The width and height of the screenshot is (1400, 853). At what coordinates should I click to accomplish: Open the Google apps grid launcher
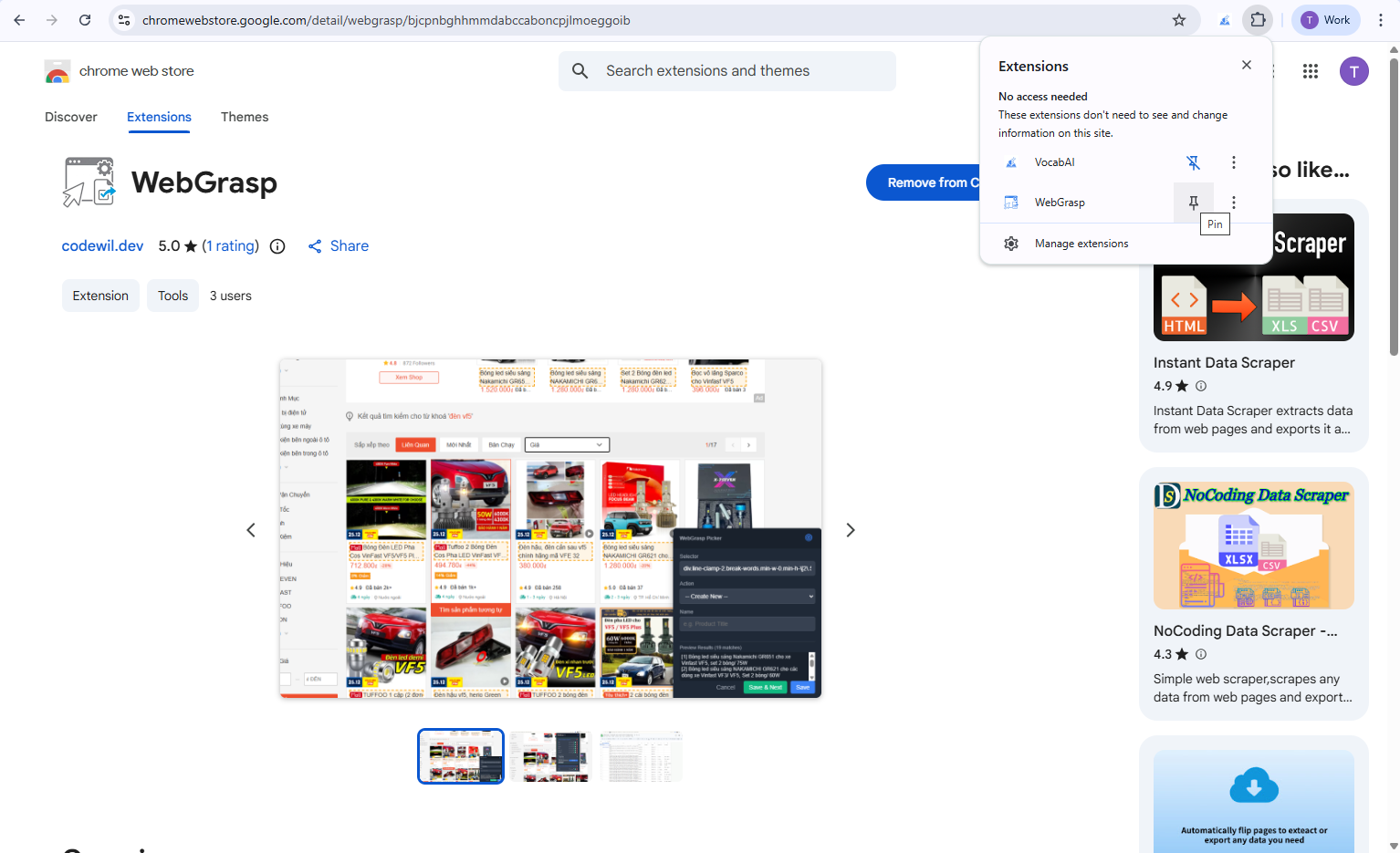(1310, 70)
